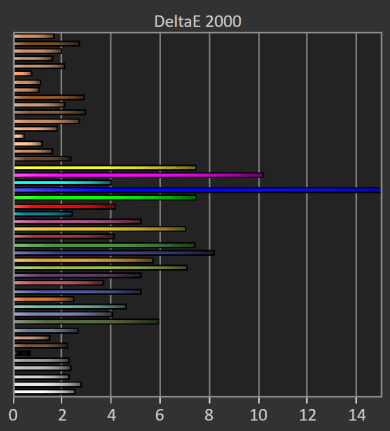Click the short black bar near the bottom

pos(23,353)
